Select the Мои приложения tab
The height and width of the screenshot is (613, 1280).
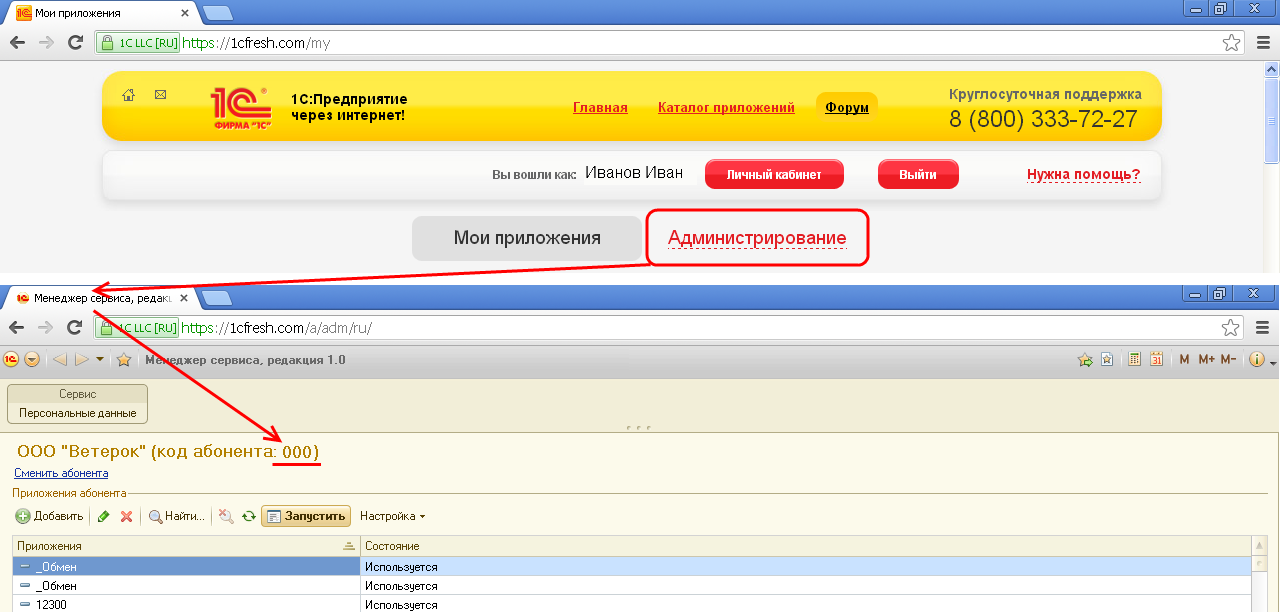(x=527, y=238)
